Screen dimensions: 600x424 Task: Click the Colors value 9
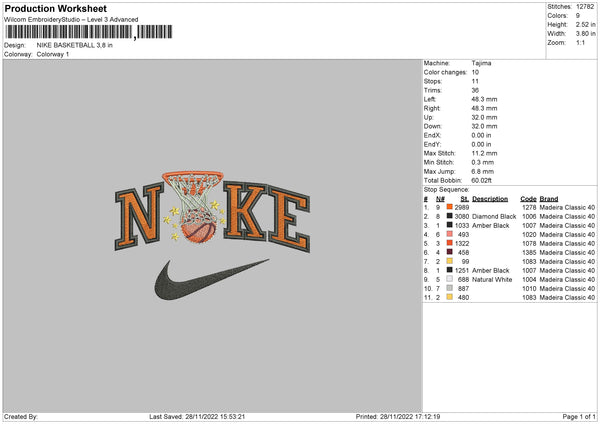pyautogui.click(x=578, y=16)
